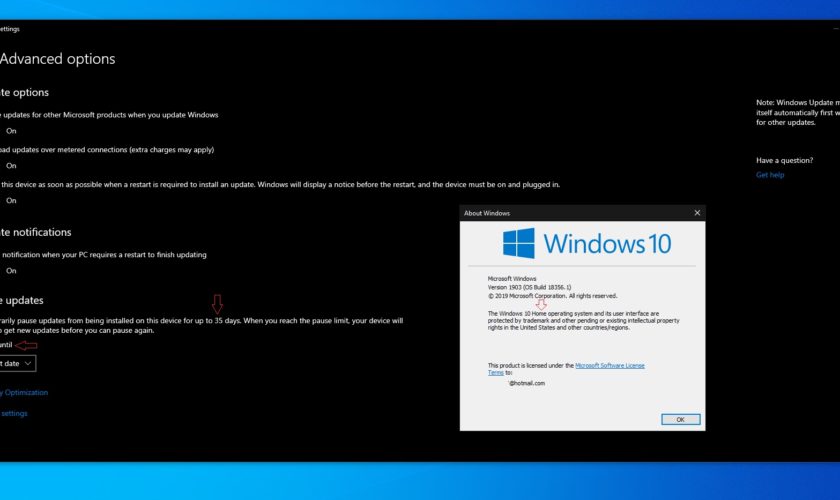Open the Delivery Optimization link

(24, 392)
